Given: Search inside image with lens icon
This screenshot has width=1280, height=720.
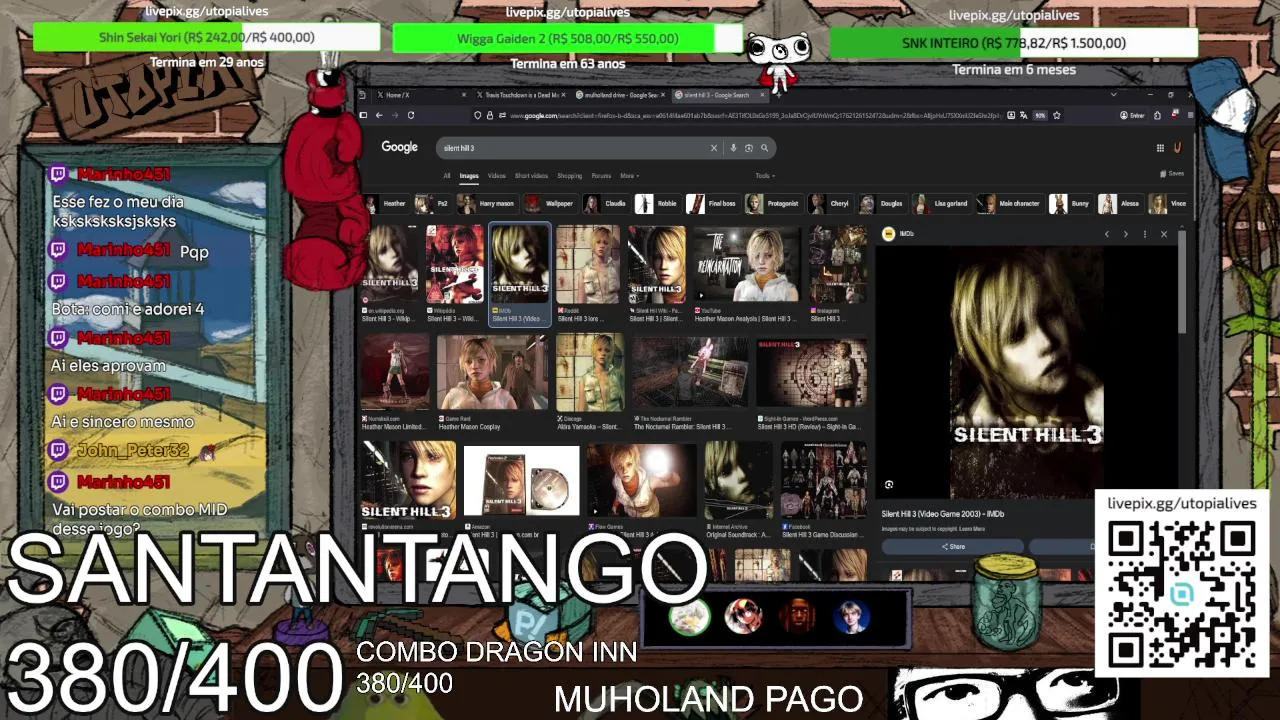Looking at the screenshot, I should click(888, 485).
